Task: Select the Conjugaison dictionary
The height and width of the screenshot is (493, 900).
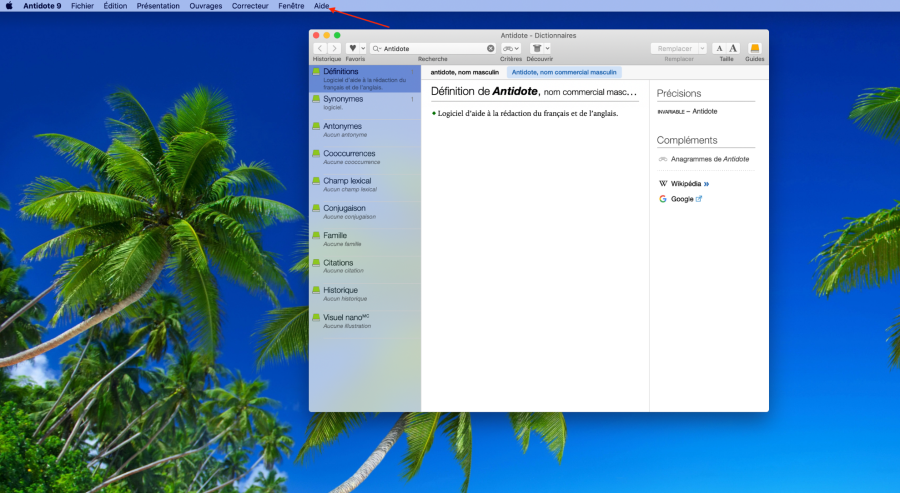Action: click(365, 215)
